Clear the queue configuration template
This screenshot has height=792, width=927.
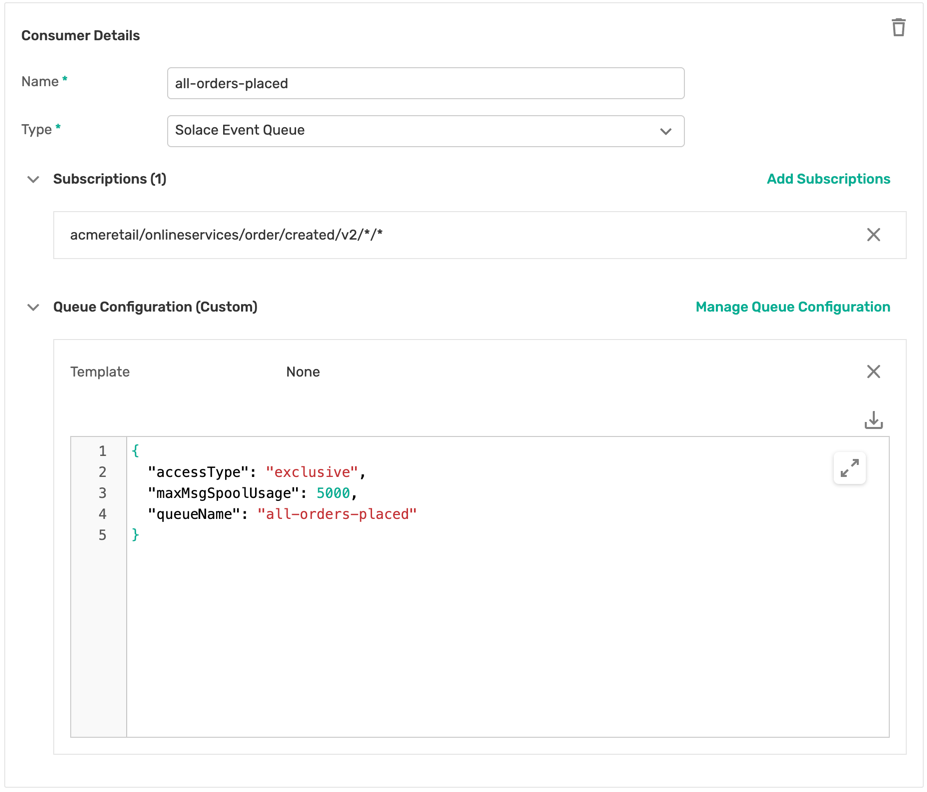[x=873, y=372]
